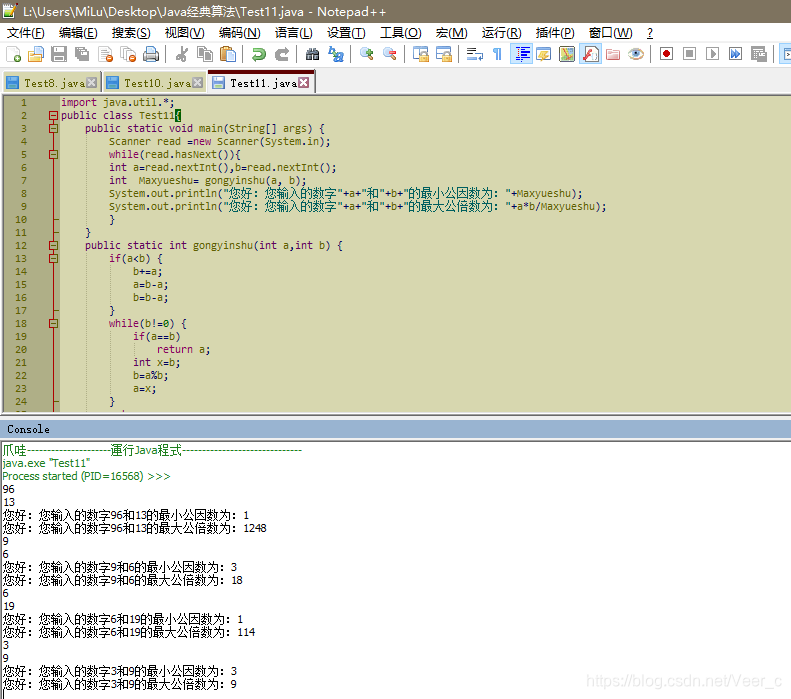Viewport: 791px width, 699px height.
Task: Start macro recording
Action: [x=666, y=54]
